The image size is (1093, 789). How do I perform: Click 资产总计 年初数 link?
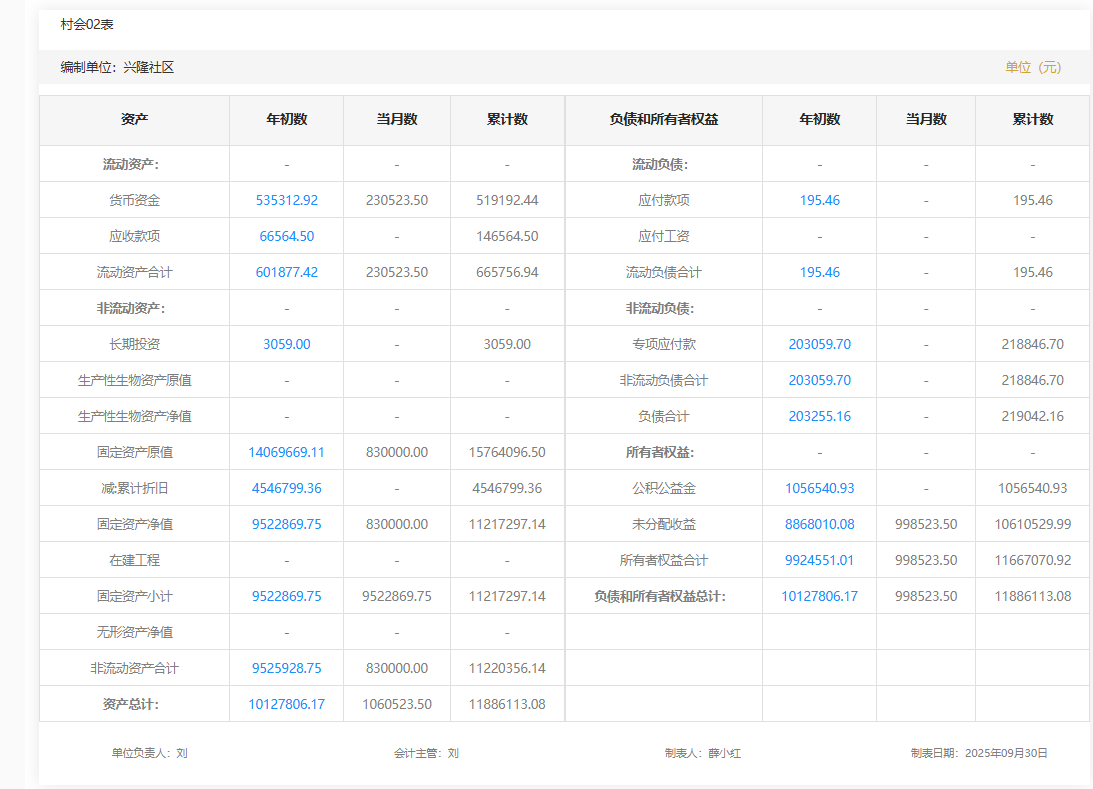point(286,704)
